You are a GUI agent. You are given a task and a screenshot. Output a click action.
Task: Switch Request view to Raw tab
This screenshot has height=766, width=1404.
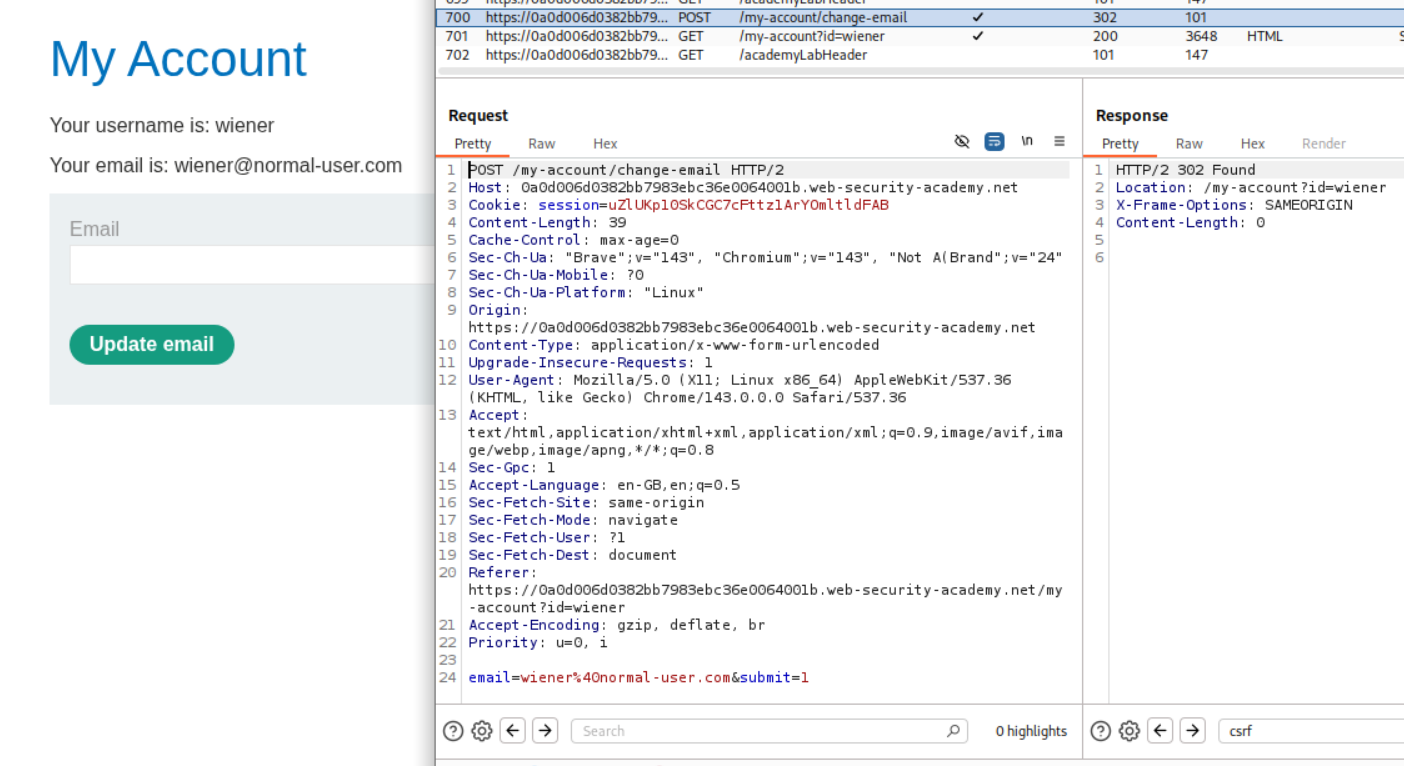click(x=541, y=144)
